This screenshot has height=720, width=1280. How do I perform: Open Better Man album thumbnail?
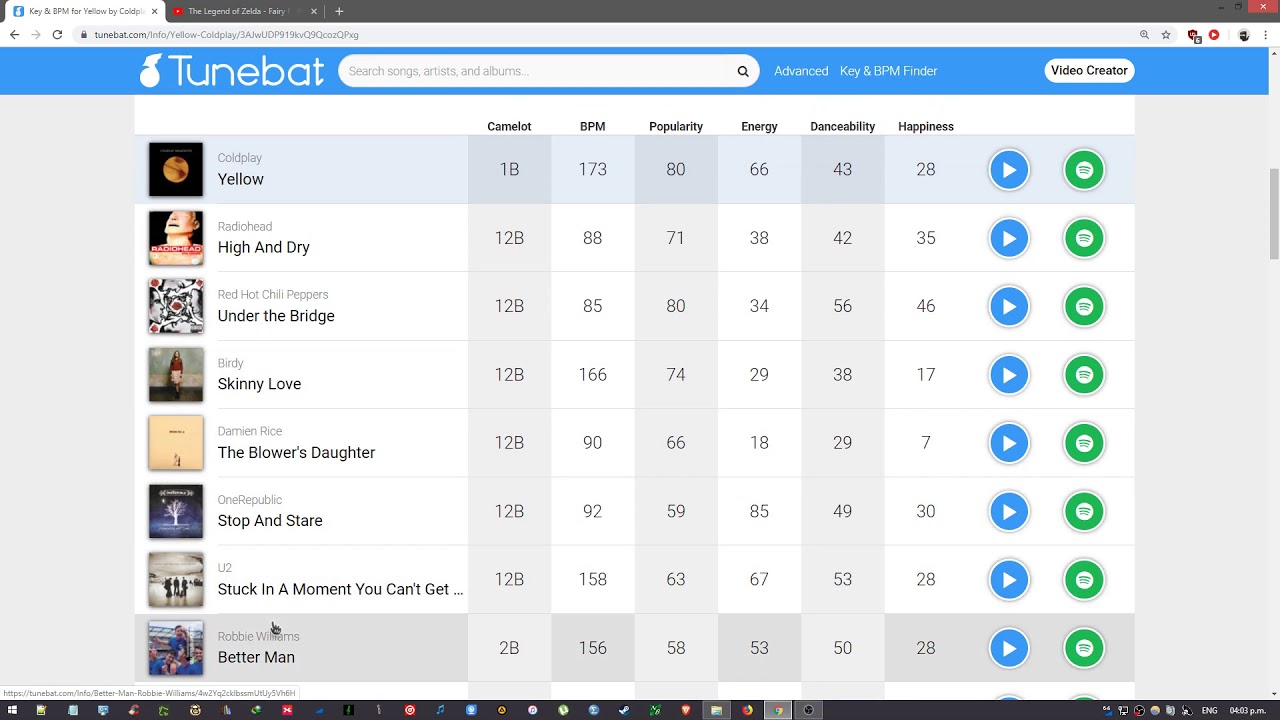coord(176,648)
